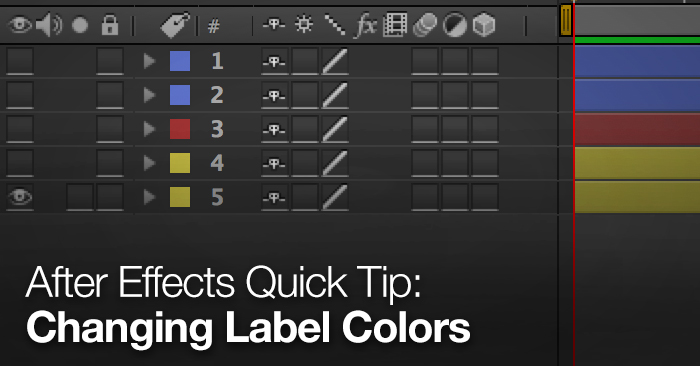Click the blue label swatch of layer 2
Screen dimensions: 700x366
180,96
